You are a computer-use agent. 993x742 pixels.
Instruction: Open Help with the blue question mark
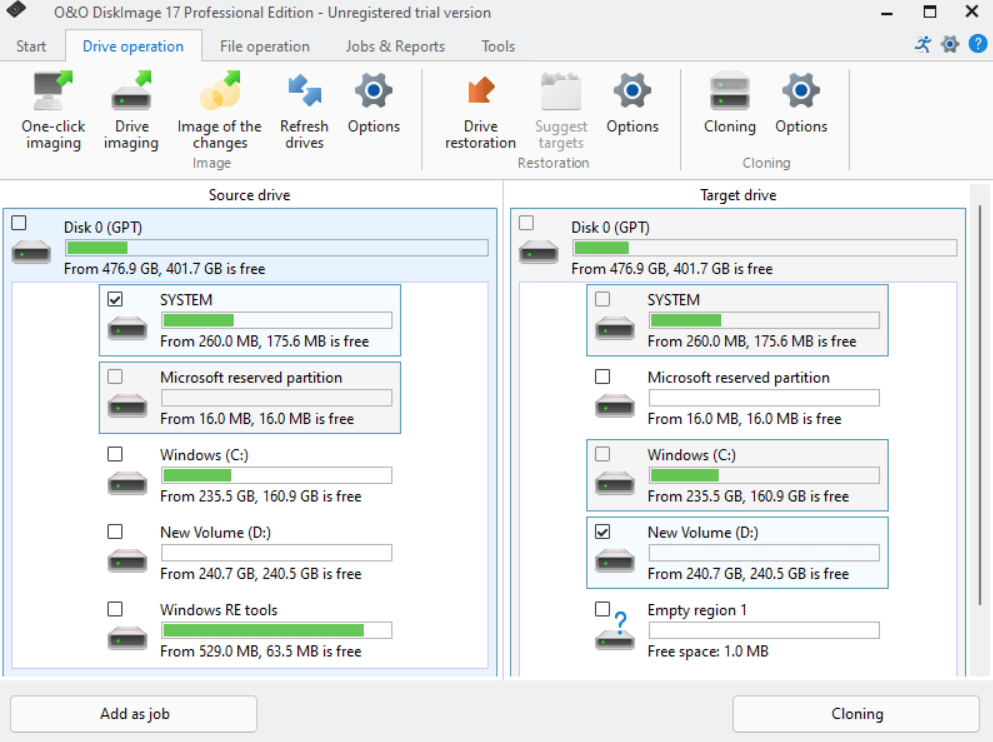click(978, 44)
